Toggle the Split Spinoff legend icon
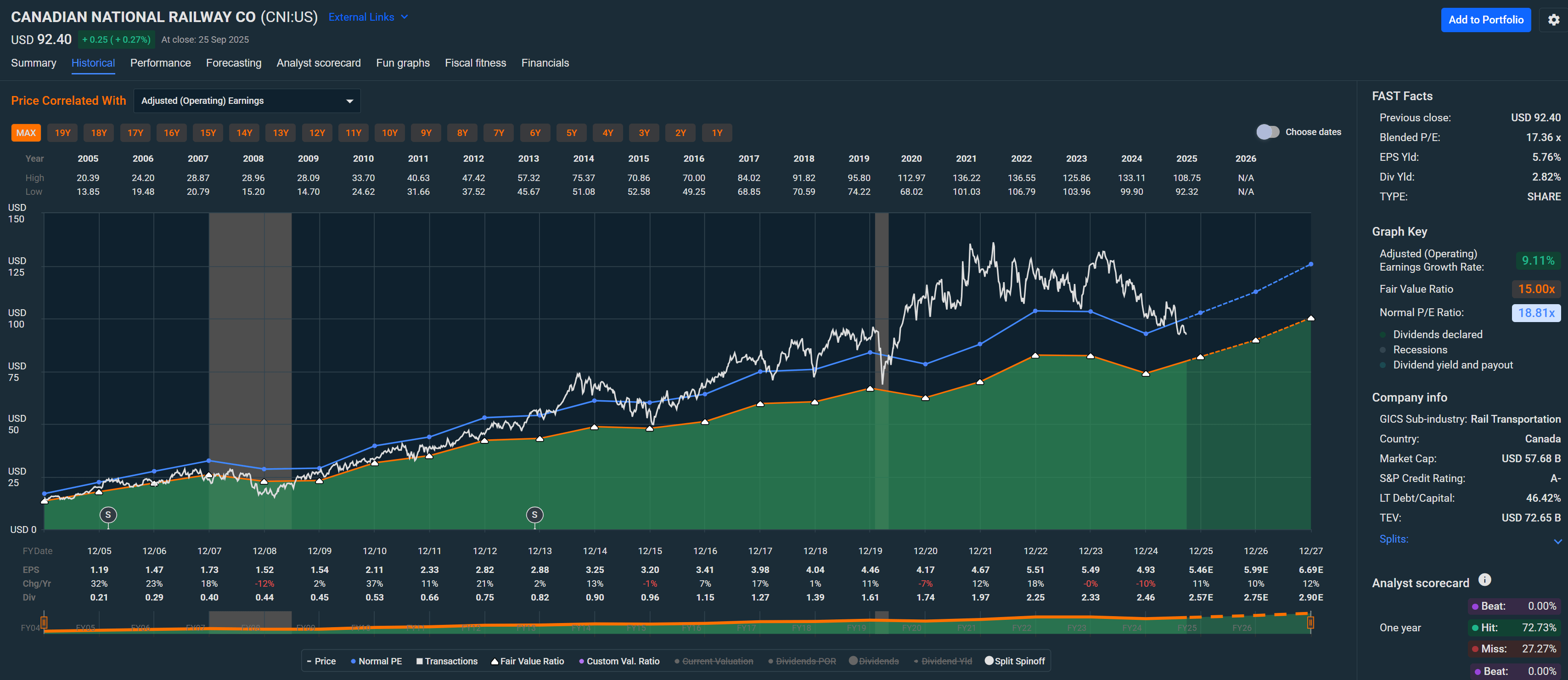Viewport: 1568px width, 680px height. point(989,661)
